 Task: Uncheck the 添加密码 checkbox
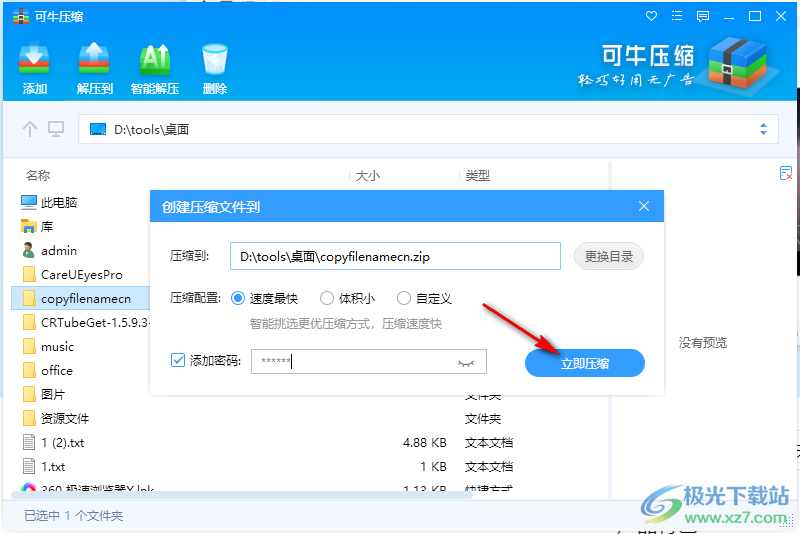[x=178, y=361]
